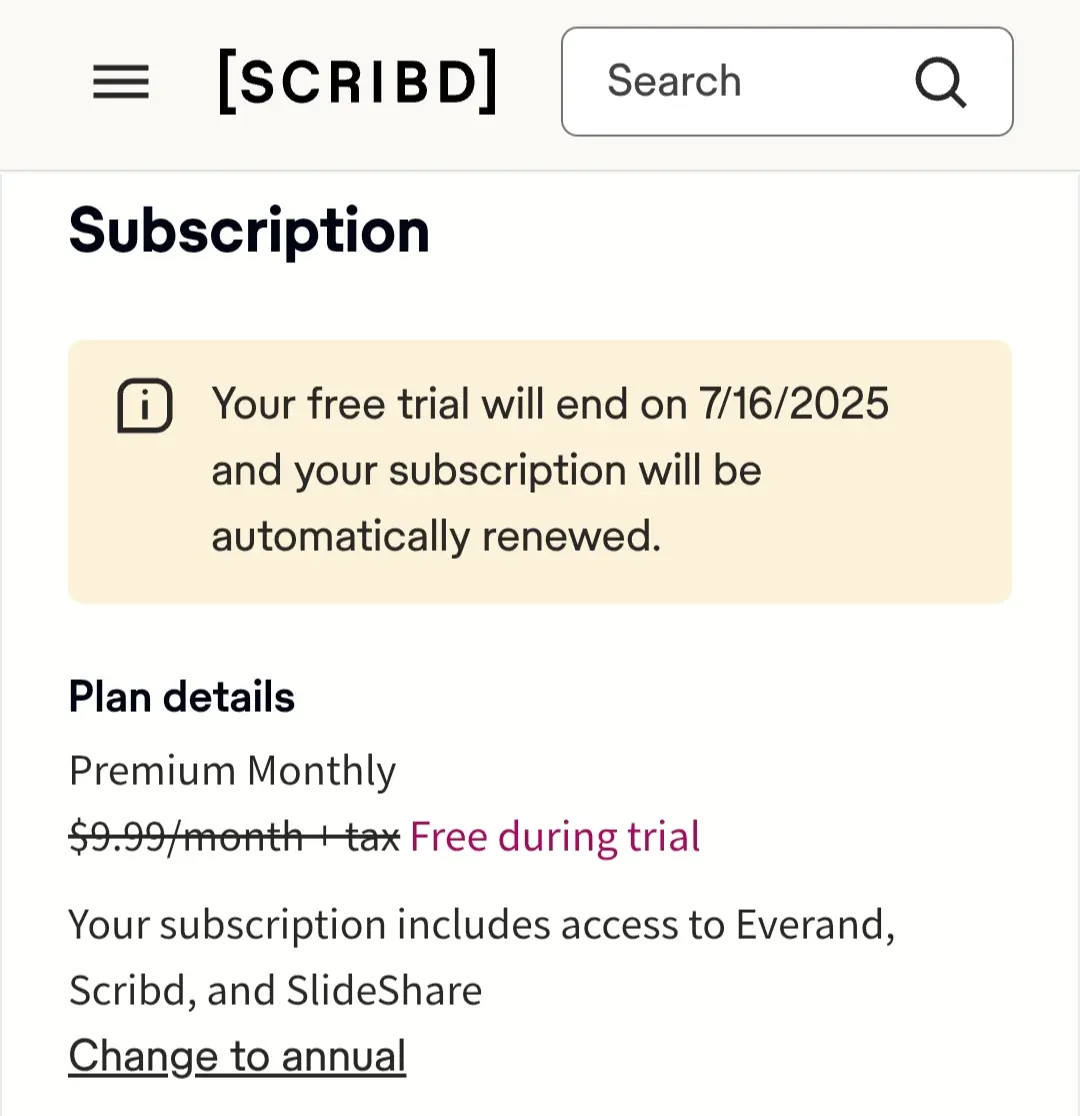The width and height of the screenshot is (1080, 1116).
Task: Click the 7/16/2025 trial end date
Action: (x=794, y=404)
